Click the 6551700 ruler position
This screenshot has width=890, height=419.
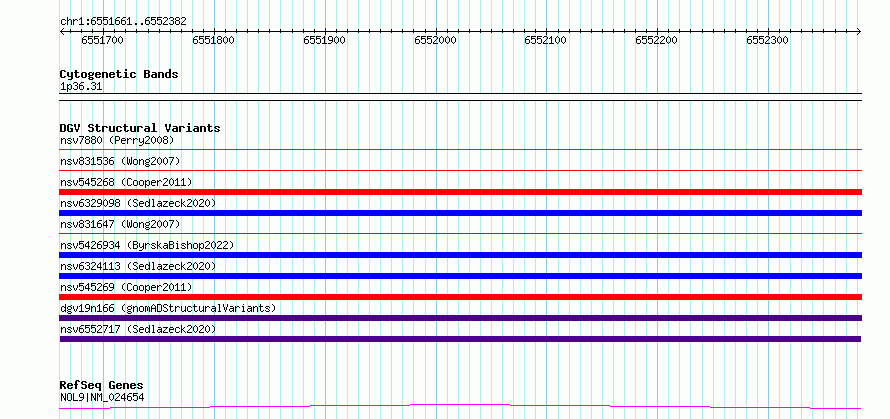[102, 40]
